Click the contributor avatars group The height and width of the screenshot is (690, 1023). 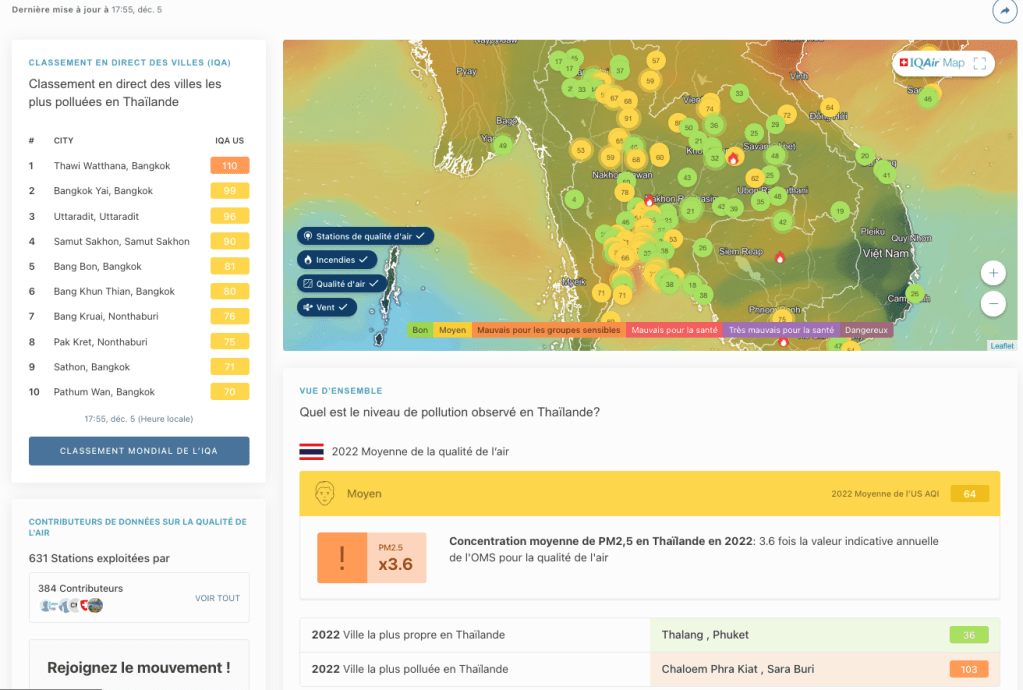tap(70, 605)
